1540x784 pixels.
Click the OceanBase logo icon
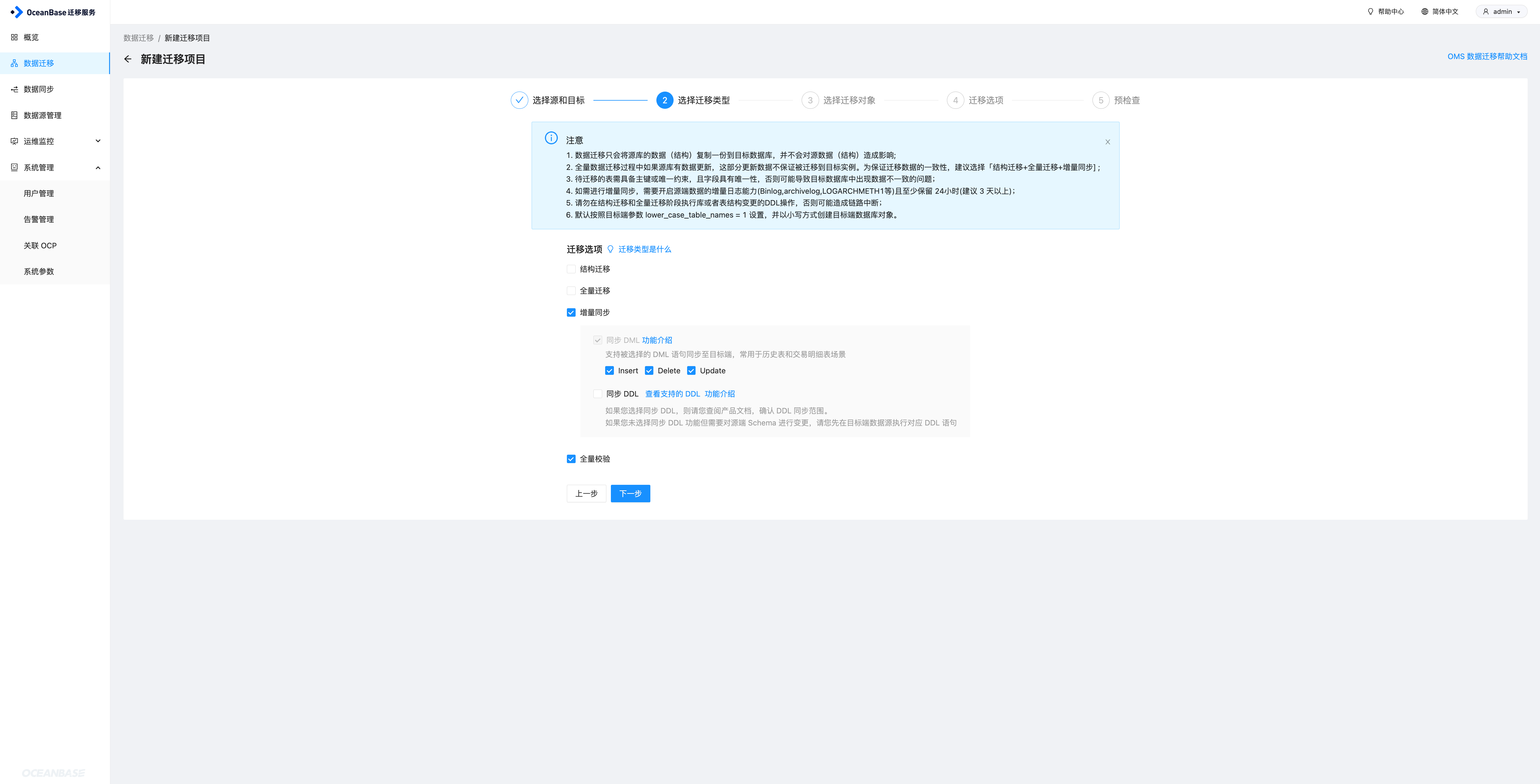point(17,12)
